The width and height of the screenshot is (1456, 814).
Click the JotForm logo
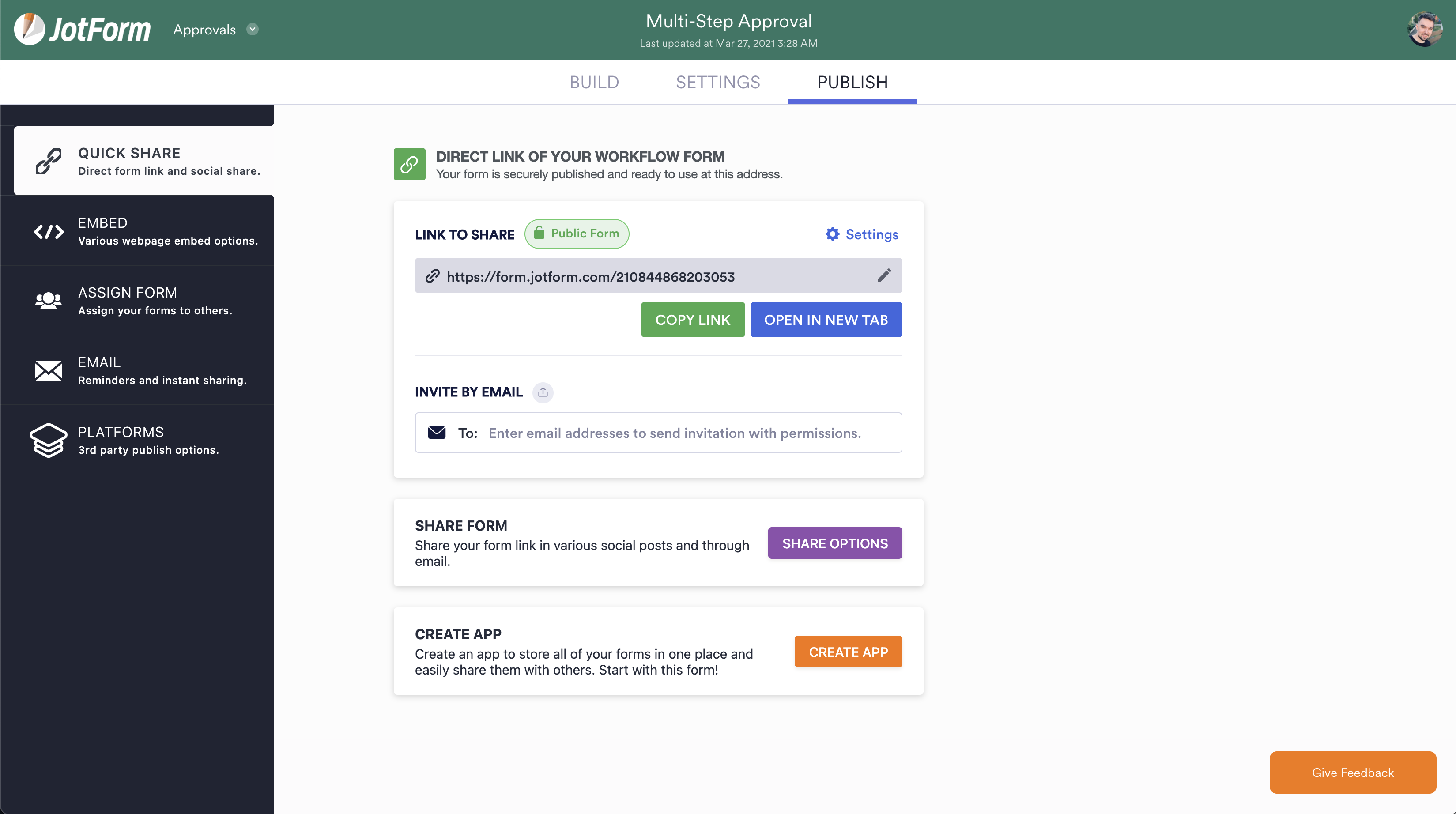click(x=83, y=29)
